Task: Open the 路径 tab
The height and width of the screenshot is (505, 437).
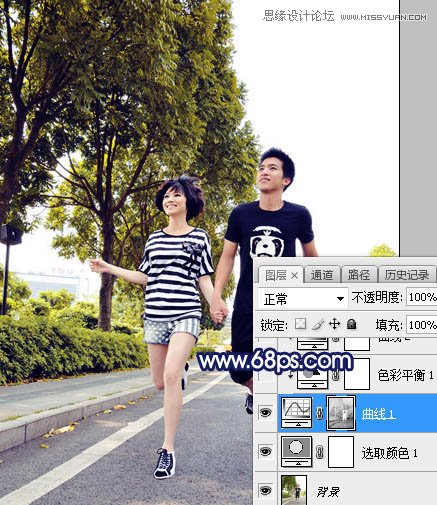Action: coord(359,275)
